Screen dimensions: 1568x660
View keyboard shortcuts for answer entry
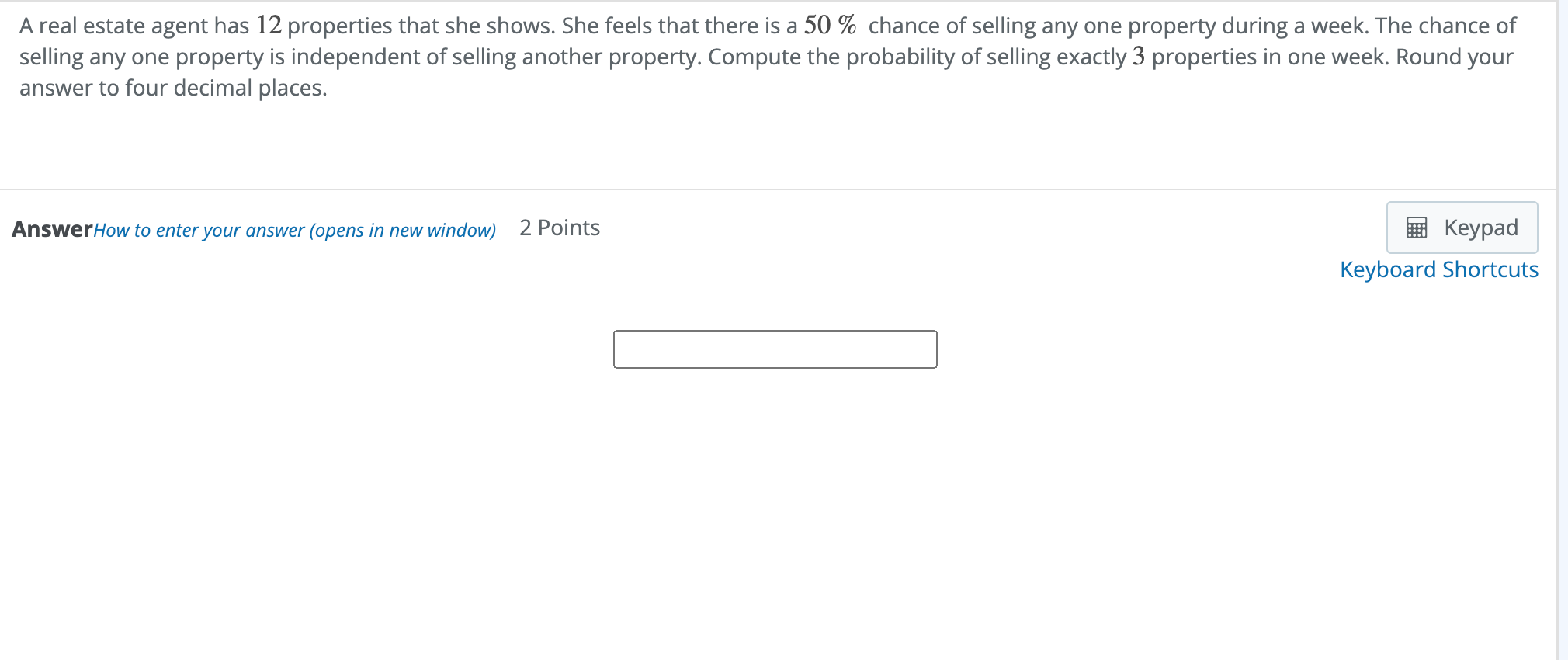[x=1439, y=269]
